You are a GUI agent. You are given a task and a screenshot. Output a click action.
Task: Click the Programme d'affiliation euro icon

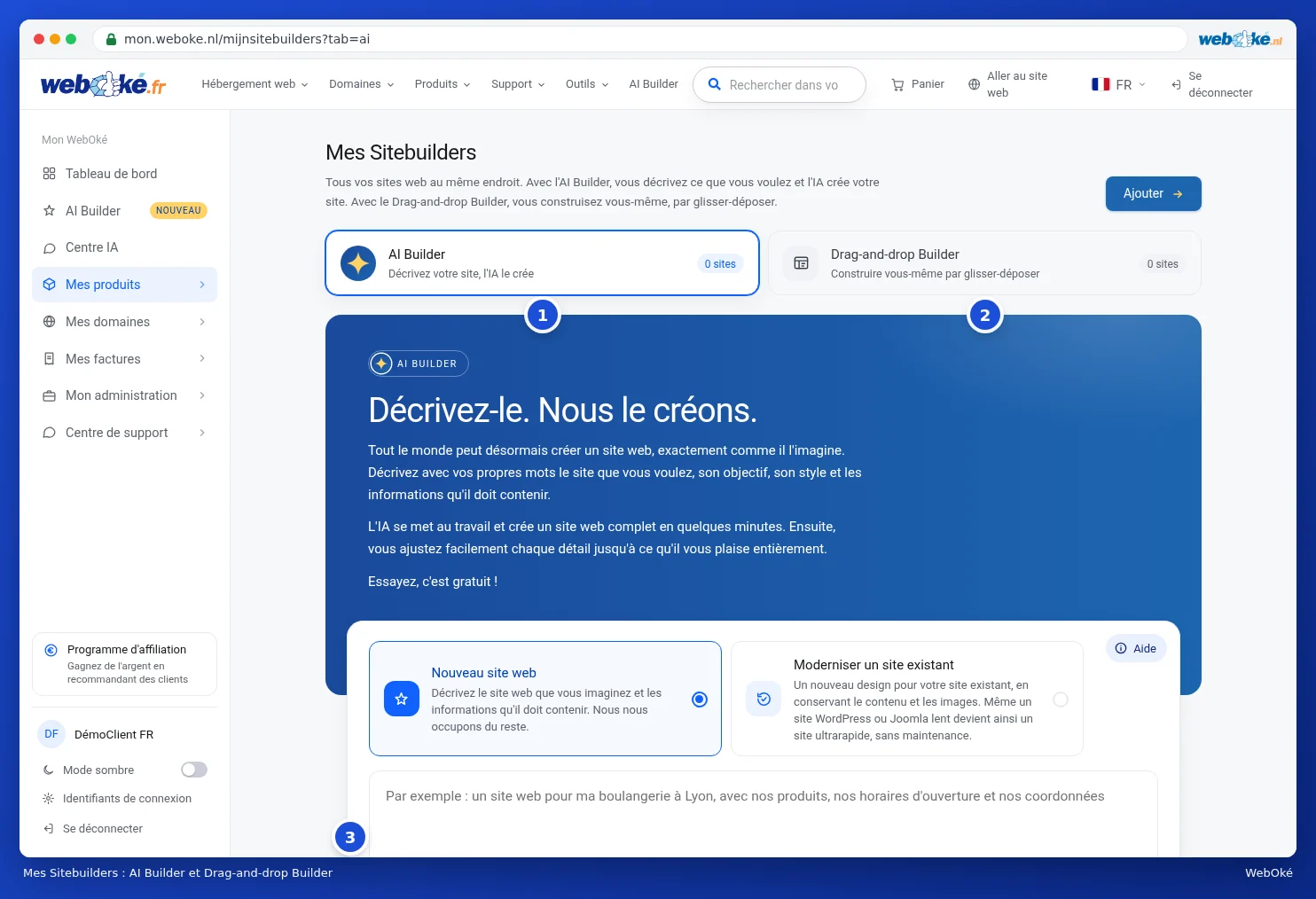pyautogui.click(x=51, y=650)
